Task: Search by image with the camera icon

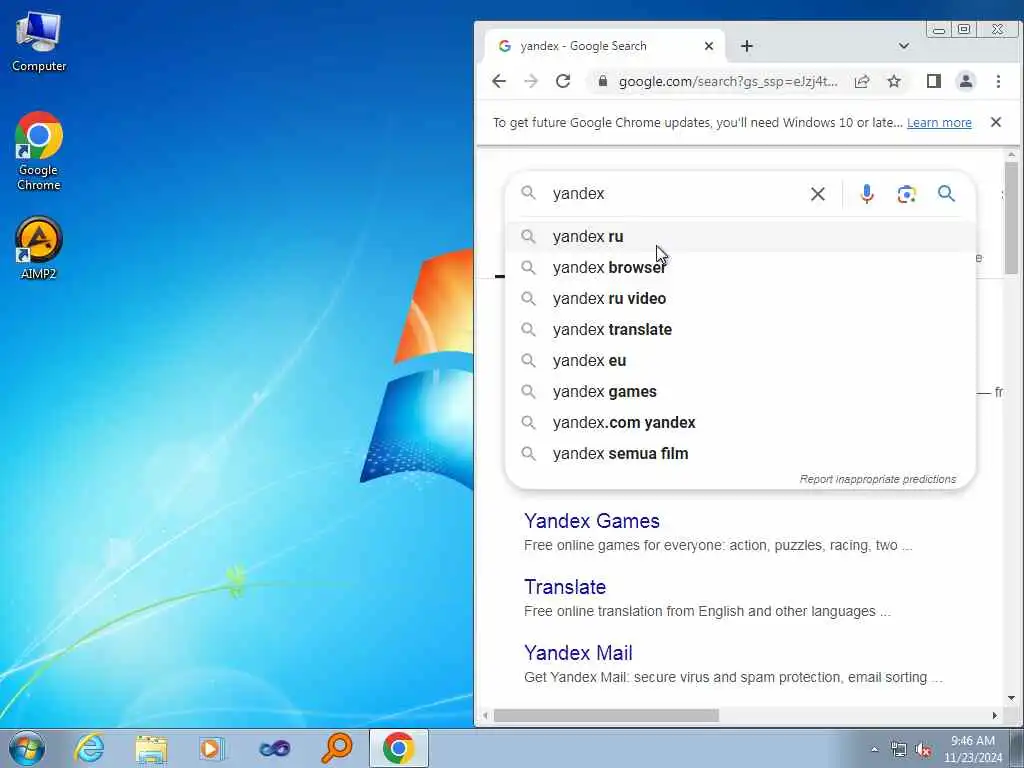Action: tap(906, 194)
